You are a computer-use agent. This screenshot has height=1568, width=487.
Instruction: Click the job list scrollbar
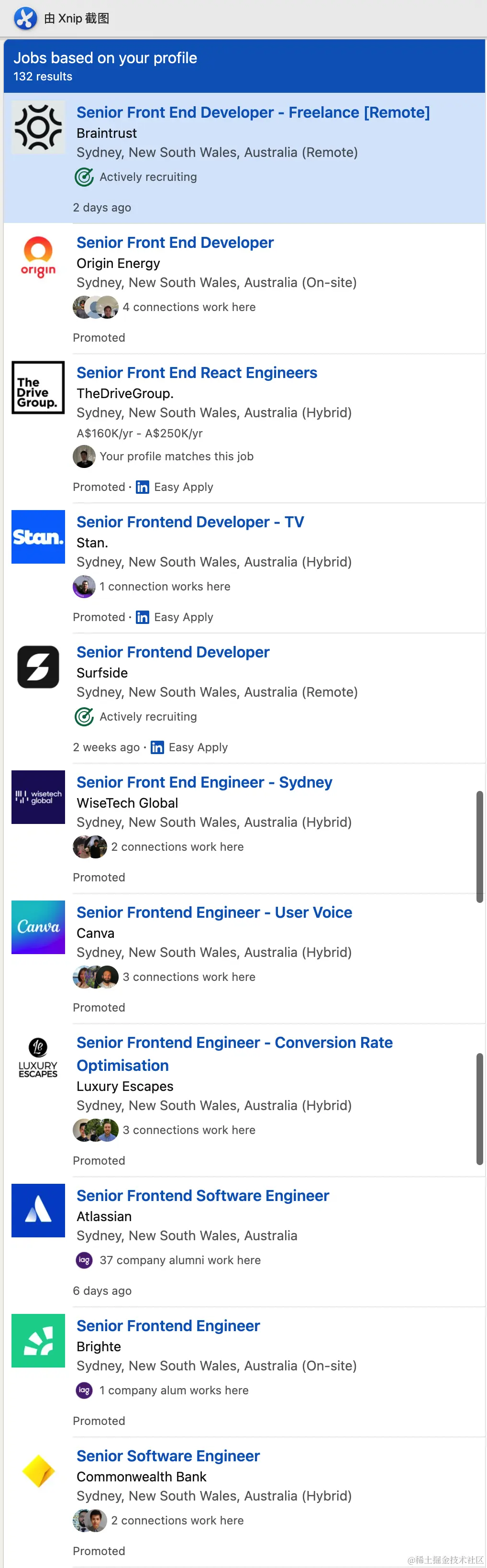coord(480,846)
